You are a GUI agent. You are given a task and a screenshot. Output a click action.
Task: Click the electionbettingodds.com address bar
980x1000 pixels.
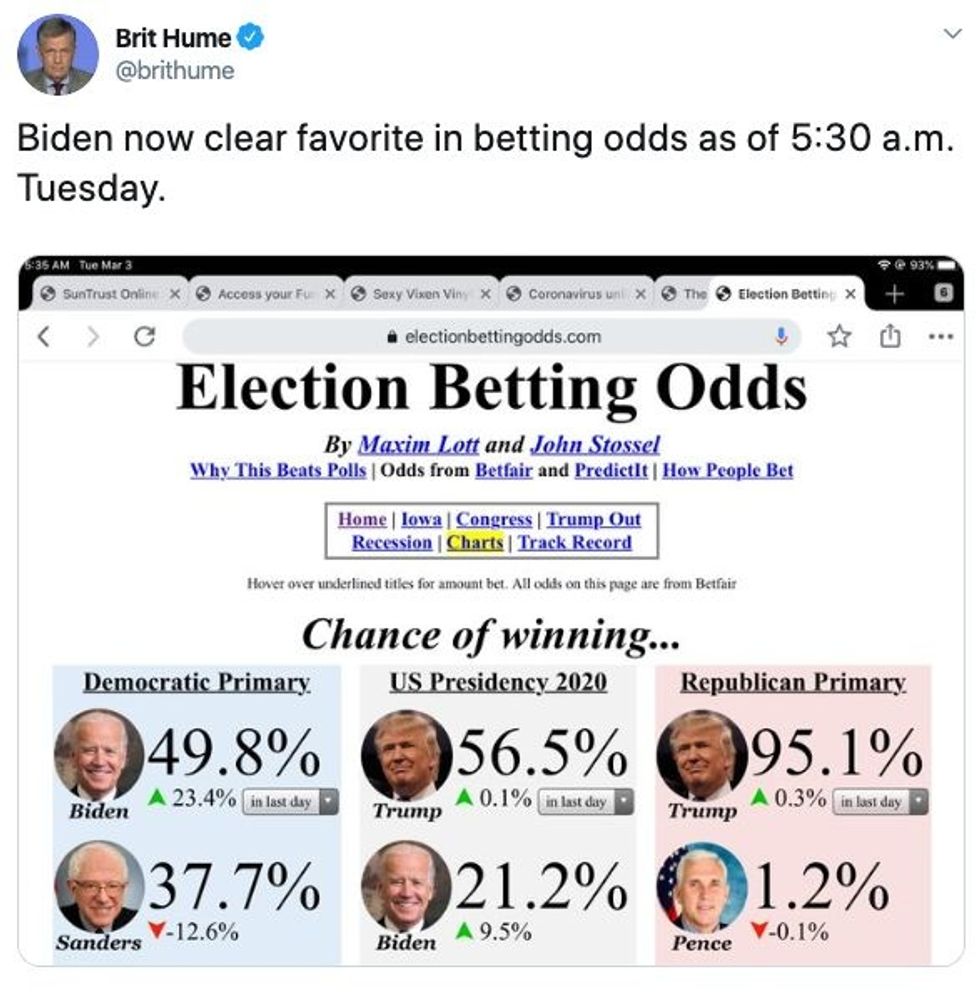[x=490, y=337]
